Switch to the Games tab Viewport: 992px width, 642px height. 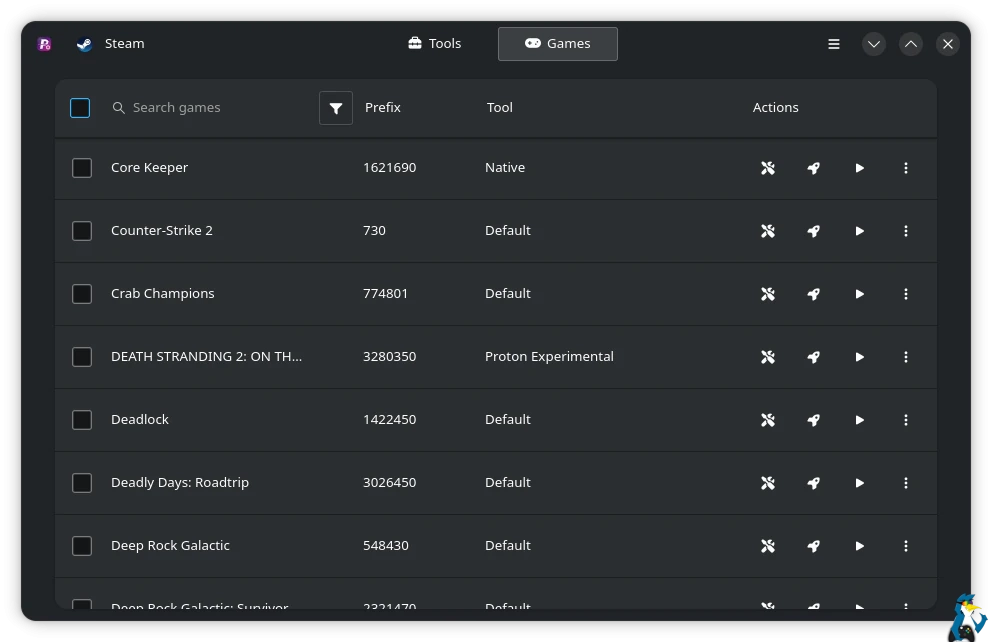tap(557, 44)
